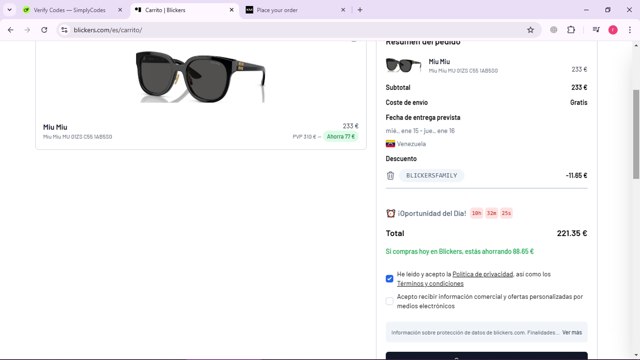Image resolution: width=640 pixels, height=360 pixels.
Task: Open the Chrome three-dot menu
Action: click(x=629, y=30)
